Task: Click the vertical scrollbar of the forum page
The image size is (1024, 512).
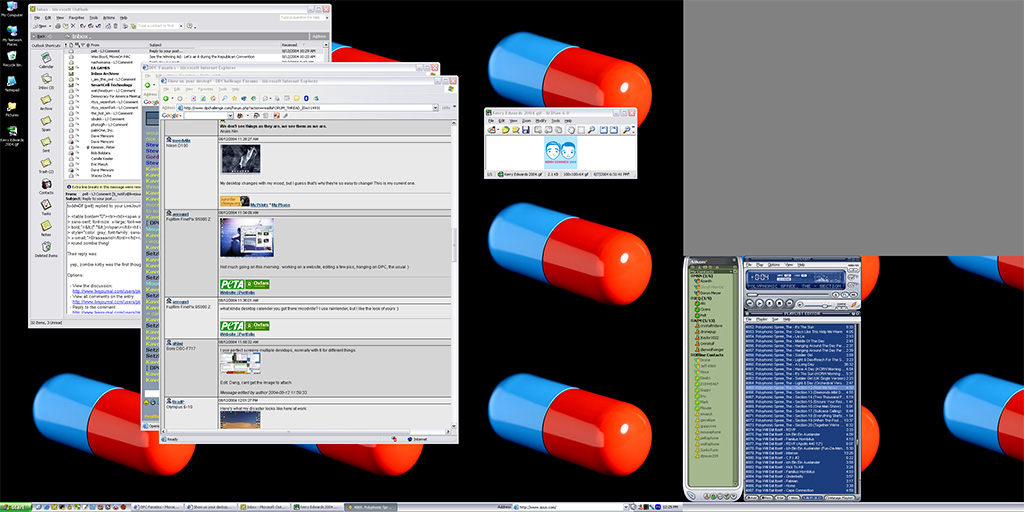Action: click(x=454, y=274)
